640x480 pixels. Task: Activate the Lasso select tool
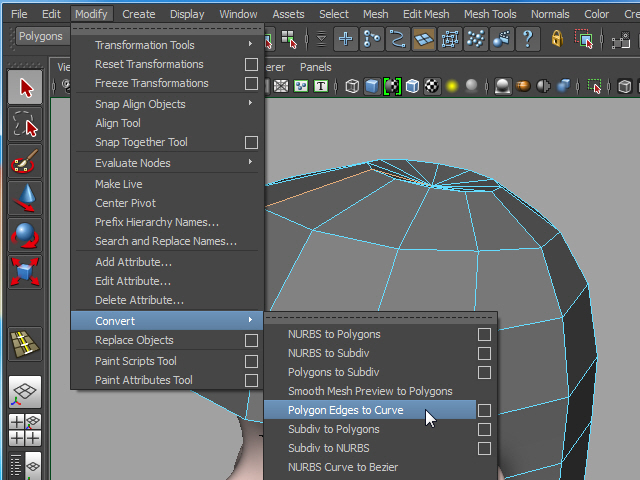tap(25, 125)
